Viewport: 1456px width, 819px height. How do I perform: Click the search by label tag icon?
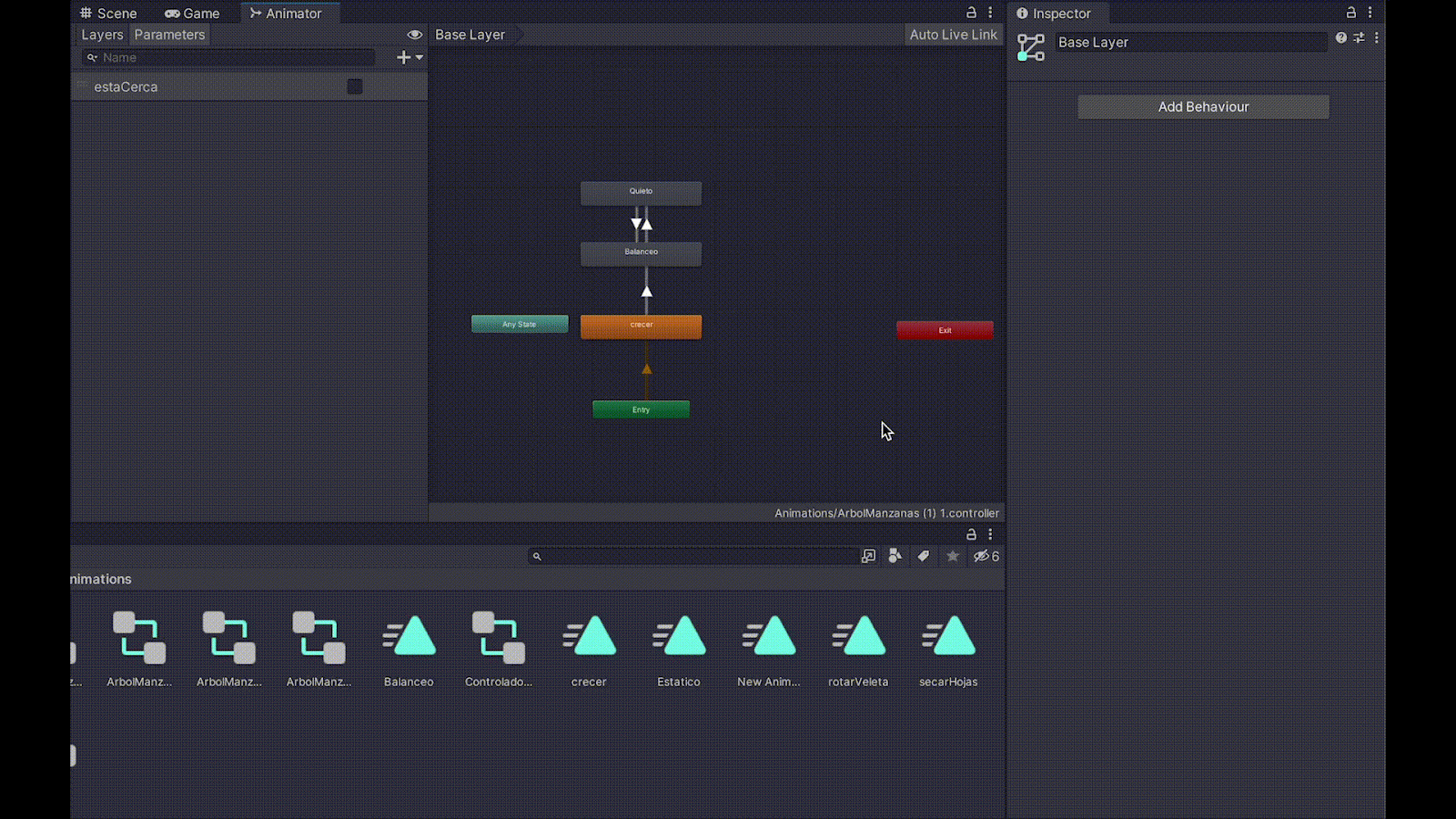[924, 556]
